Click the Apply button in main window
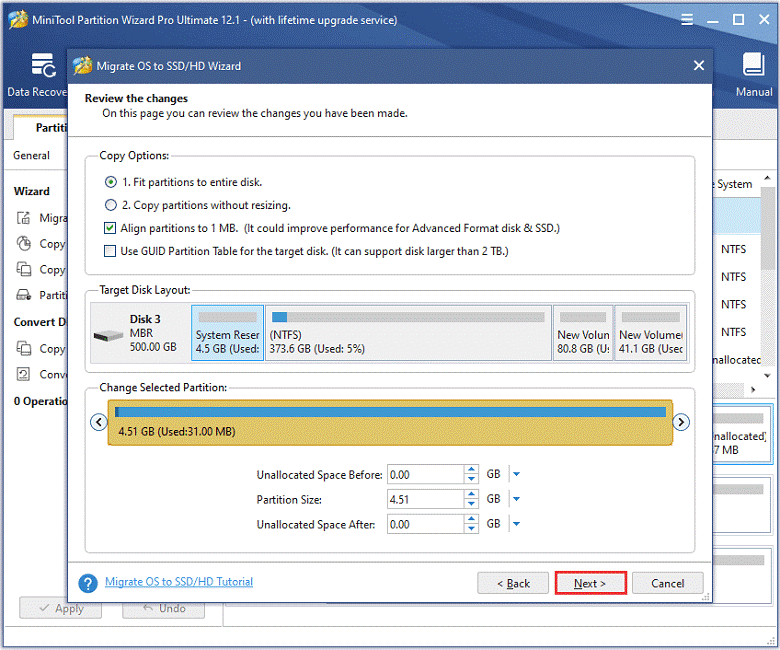Viewport: 780px width, 650px height. tap(60, 608)
